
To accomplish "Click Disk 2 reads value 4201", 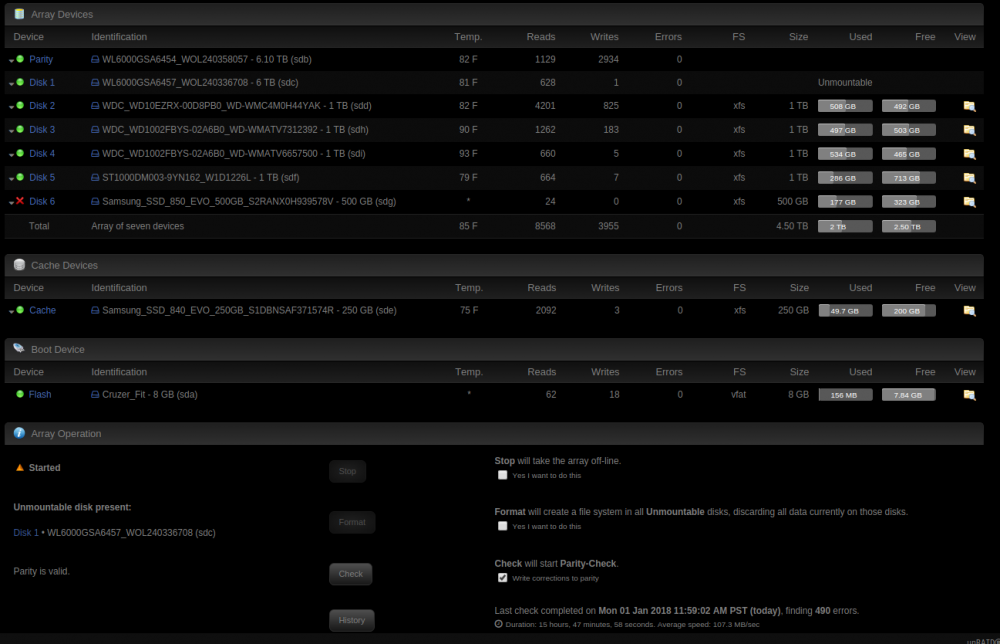I will [545, 106].
